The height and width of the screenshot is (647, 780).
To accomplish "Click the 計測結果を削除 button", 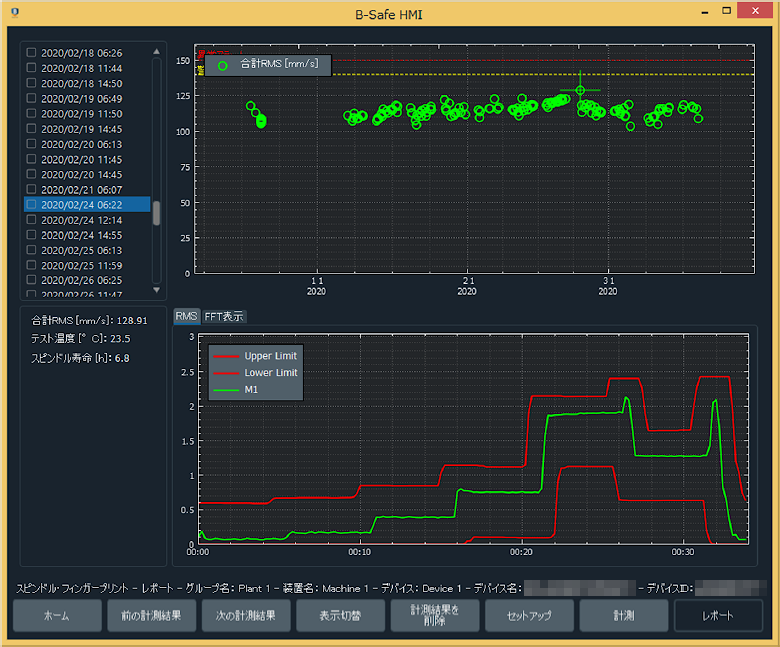I will 435,616.
